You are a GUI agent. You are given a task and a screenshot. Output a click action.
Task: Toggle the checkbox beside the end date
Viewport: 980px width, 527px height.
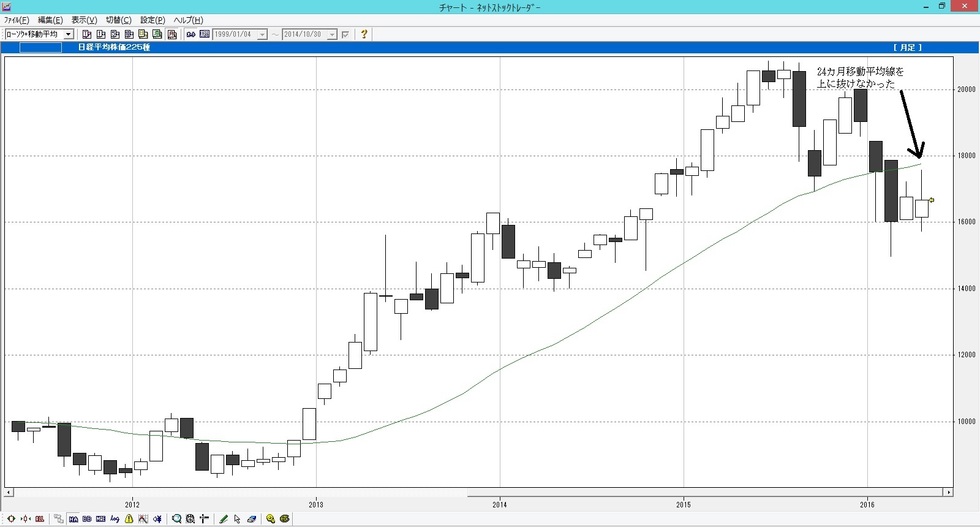pos(345,34)
